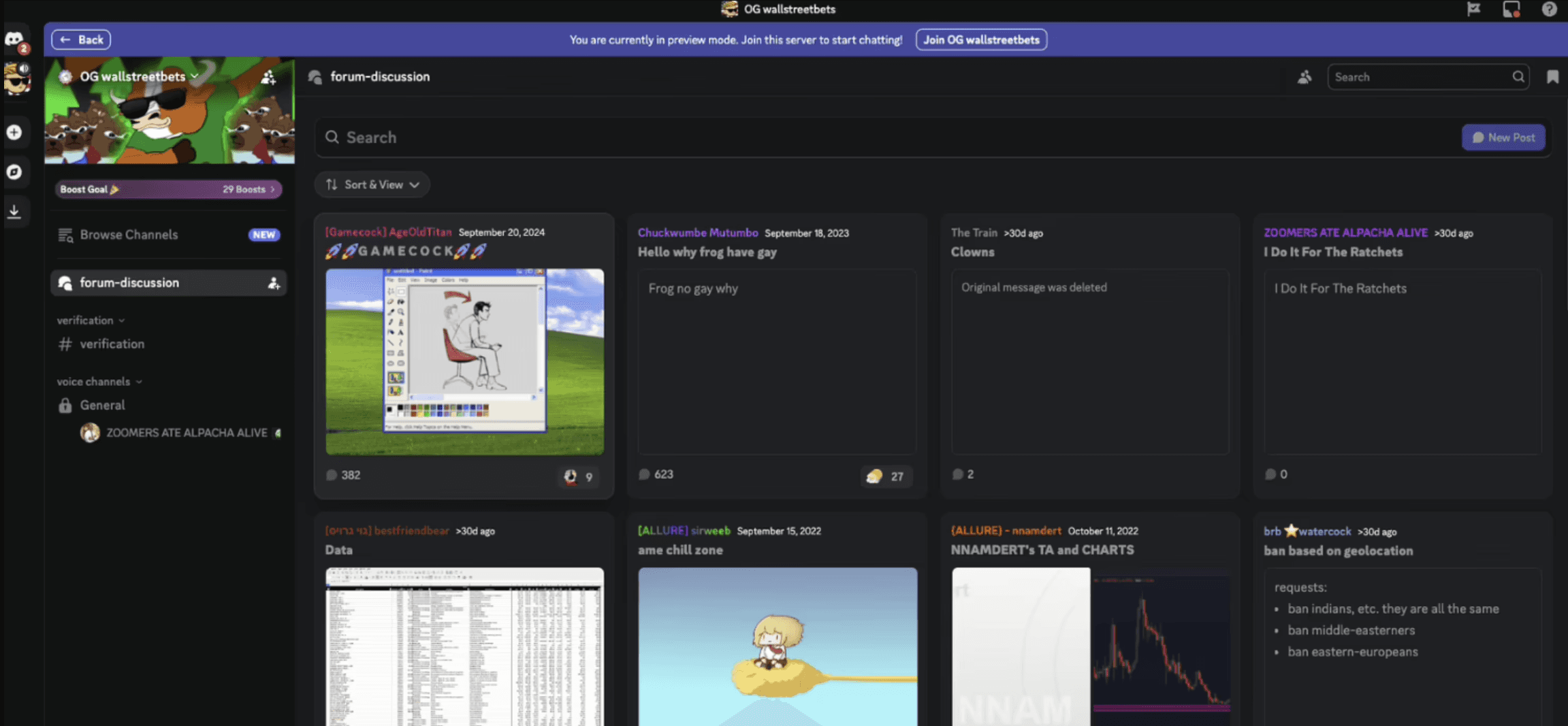Select the General voice channel
Screen dimensions: 1568x726
click(x=168, y=406)
